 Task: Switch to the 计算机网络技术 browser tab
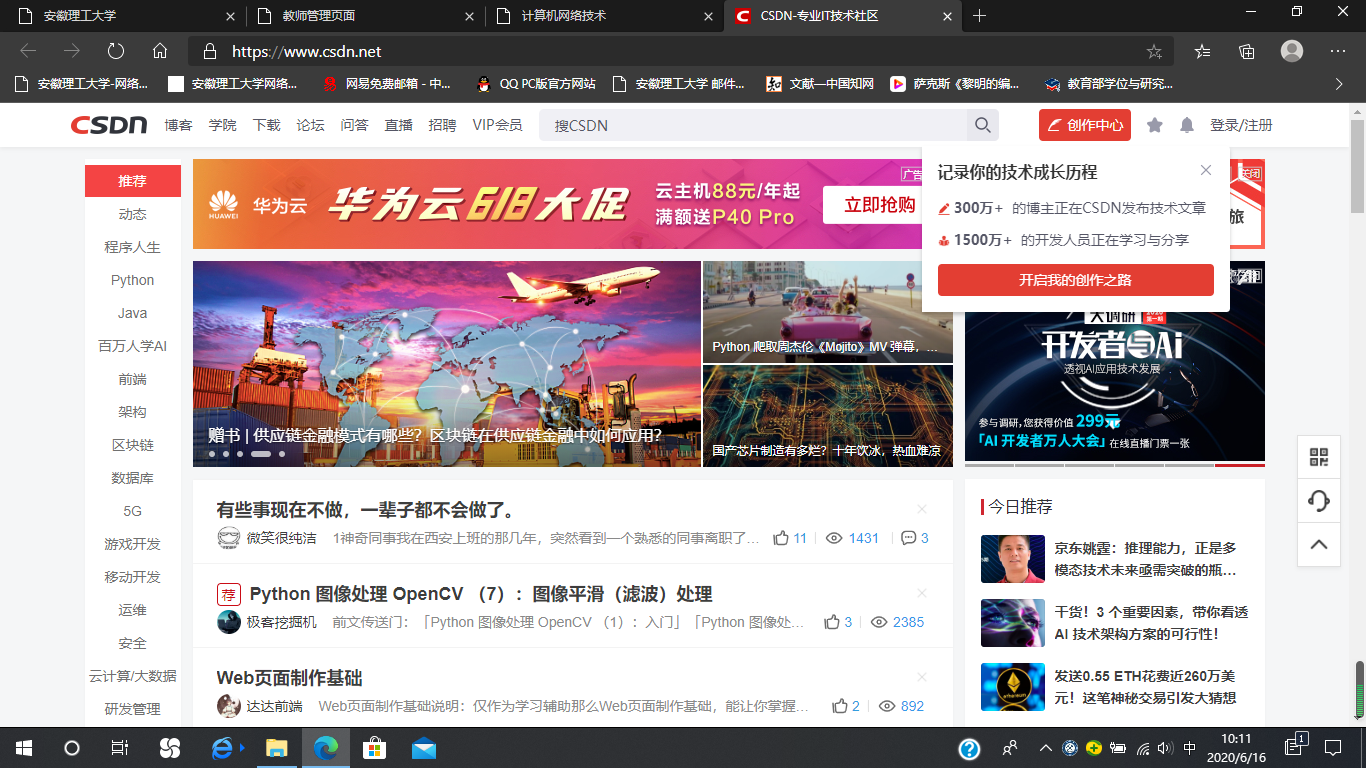[x=605, y=16]
